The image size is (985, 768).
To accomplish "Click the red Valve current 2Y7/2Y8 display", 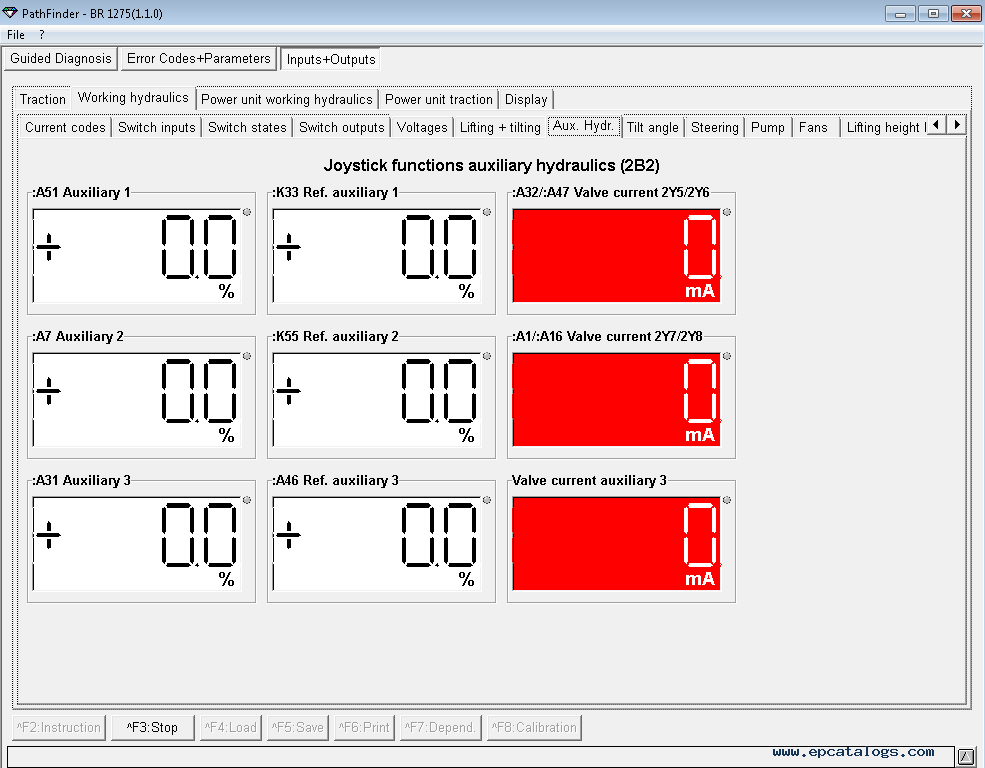I will point(616,399).
